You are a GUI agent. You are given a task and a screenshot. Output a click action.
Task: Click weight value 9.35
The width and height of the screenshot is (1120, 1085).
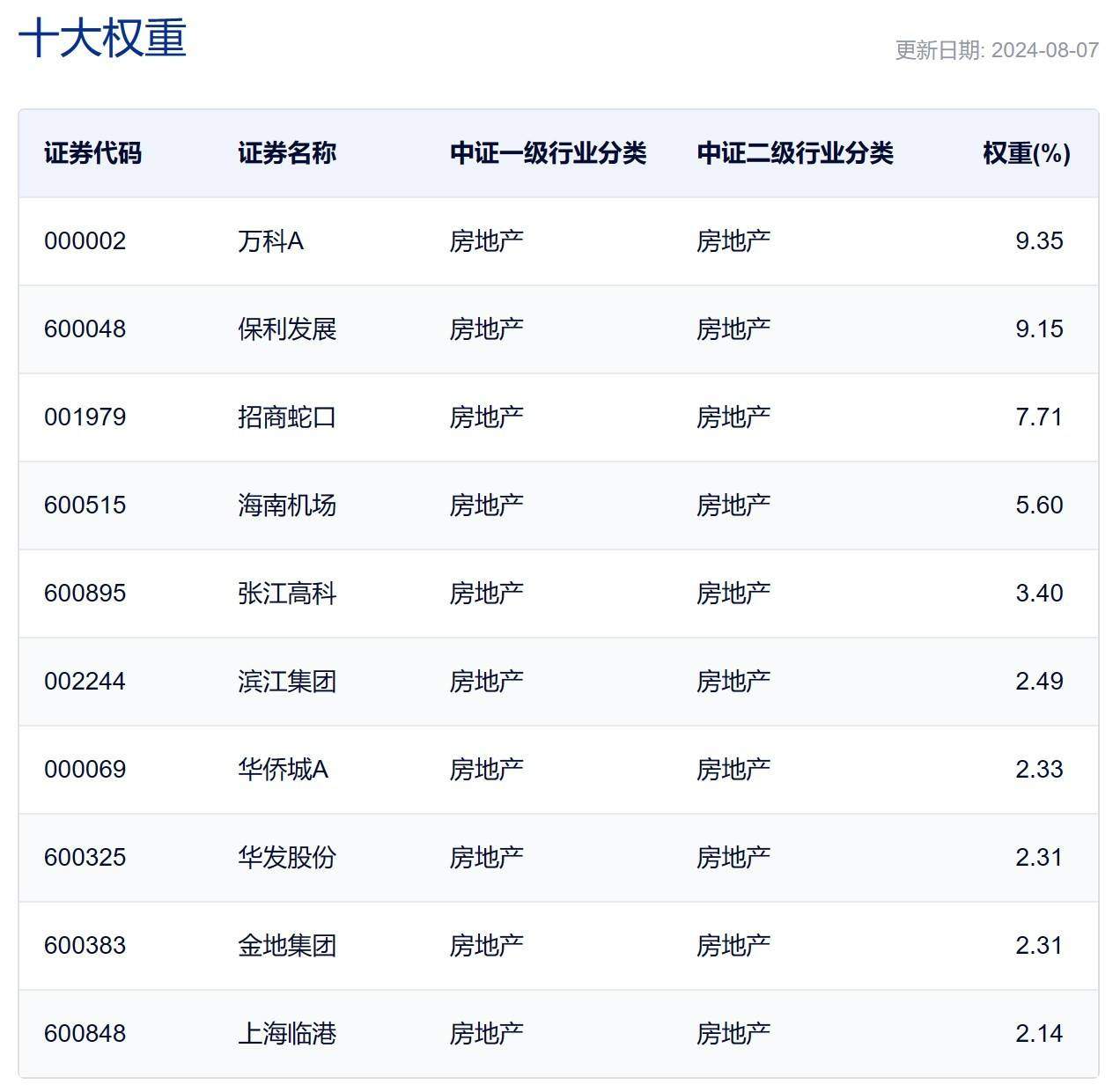pyautogui.click(x=1039, y=241)
